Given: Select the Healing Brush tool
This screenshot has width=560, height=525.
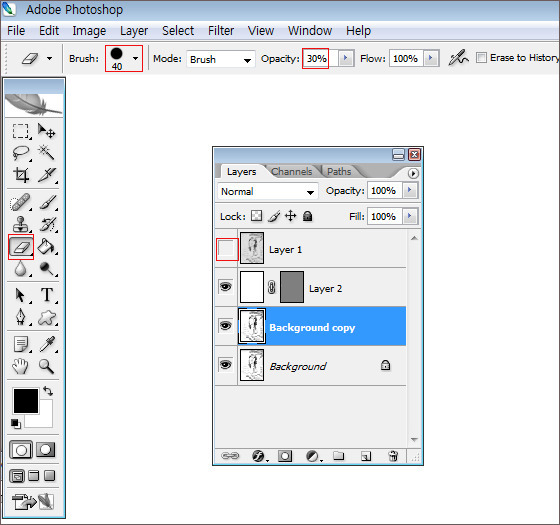Looking at the screenshot, I should tap(20, 202).
